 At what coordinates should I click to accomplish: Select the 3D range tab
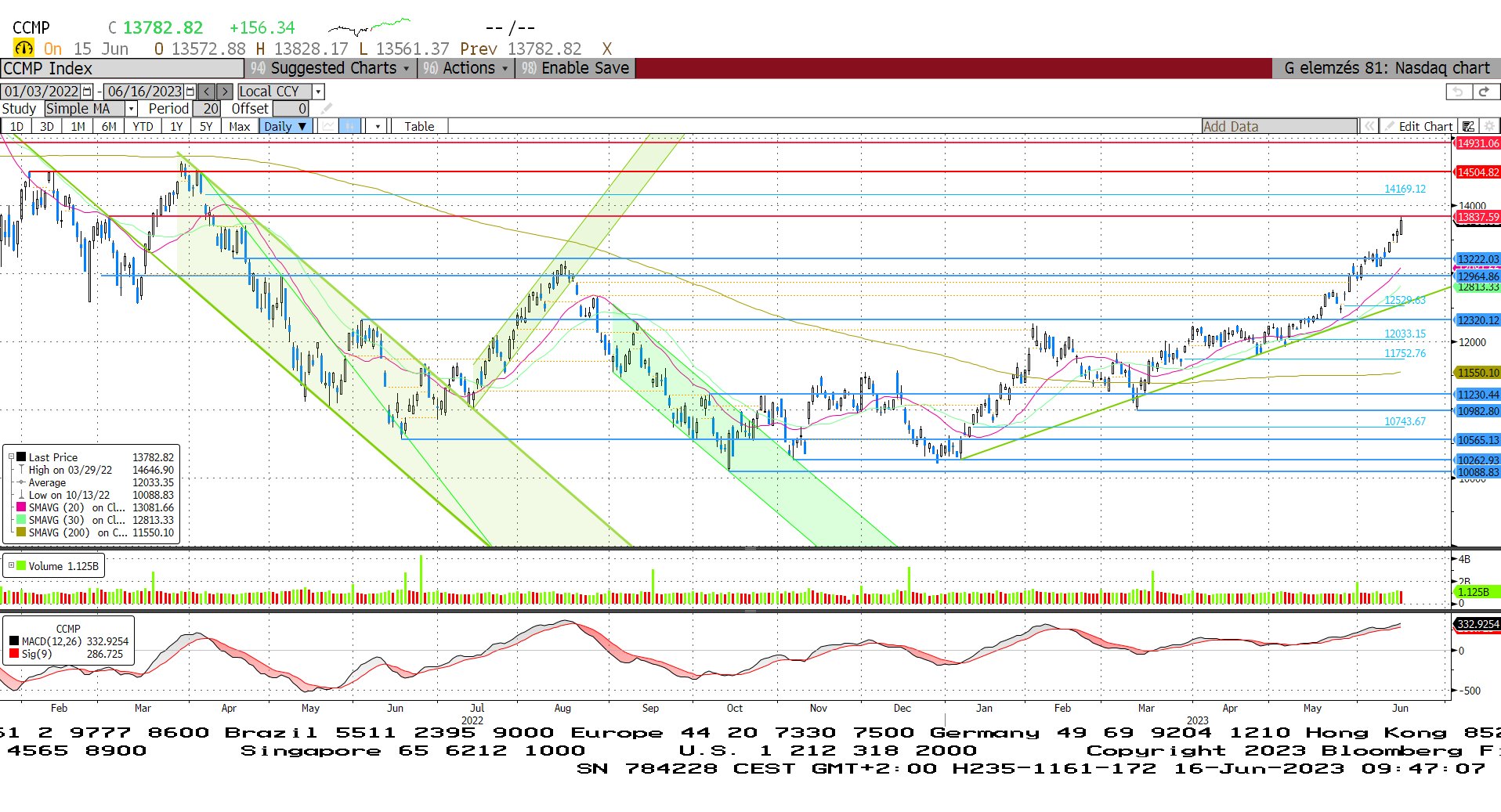pos(47,126)
